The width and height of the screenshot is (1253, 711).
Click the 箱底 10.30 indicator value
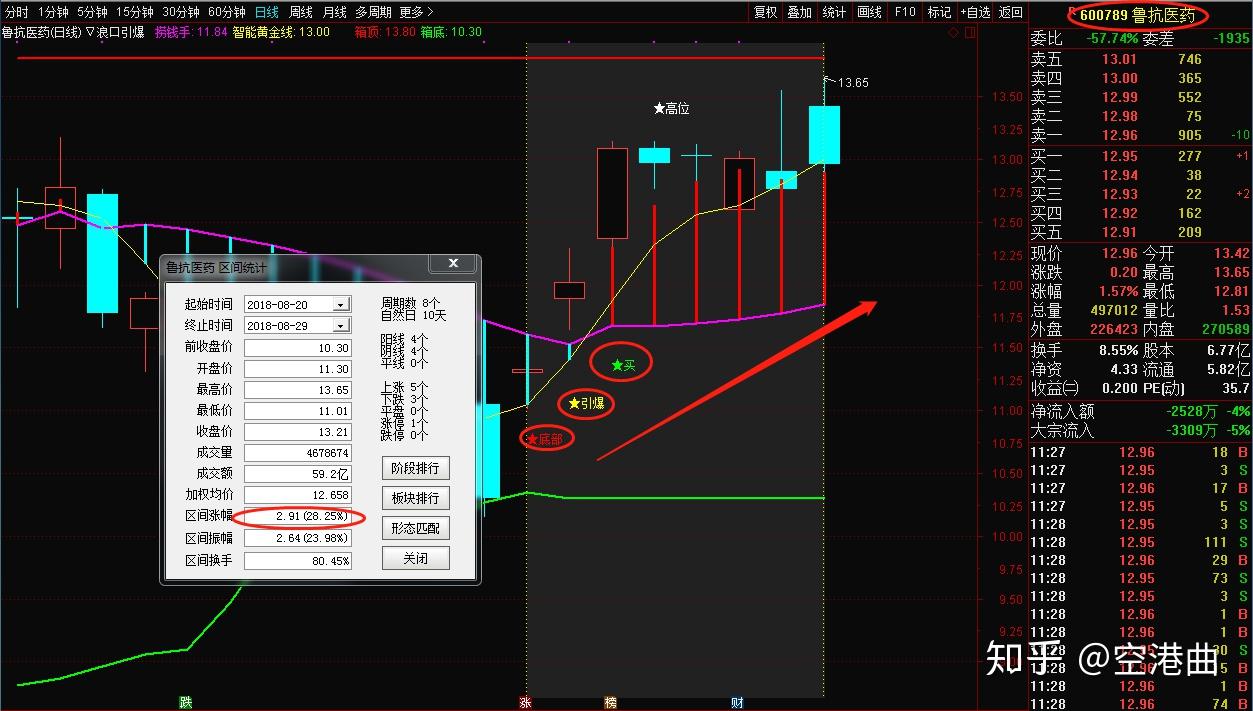click(x=451, y=32)
